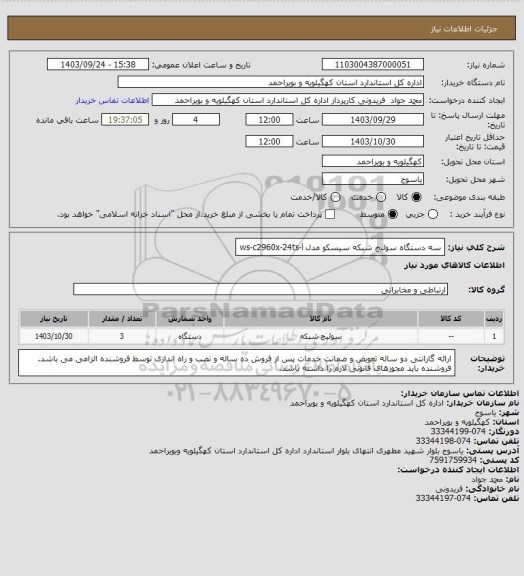Click the buyer organization name field
The height and width of the screenshot is (576, 524).
[270, 82]
